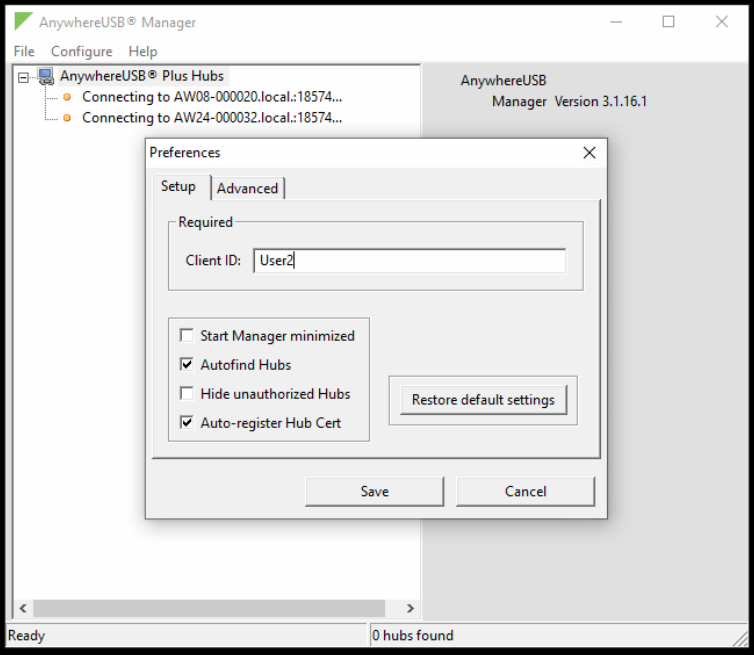Check Hide unauthorized Hubs
The width and height of the screenshot is (754, 655).
(187, 393)
